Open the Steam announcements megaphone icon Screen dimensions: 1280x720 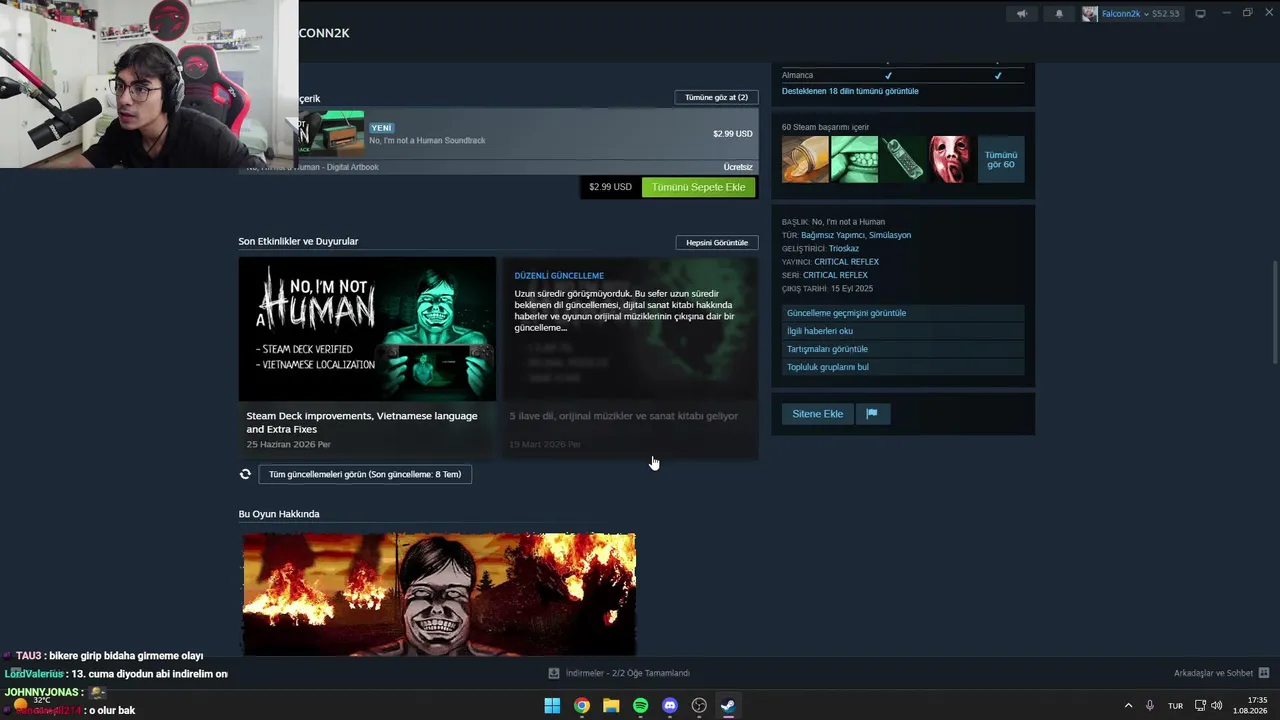pyautogui.click(x=1022, y=14)
